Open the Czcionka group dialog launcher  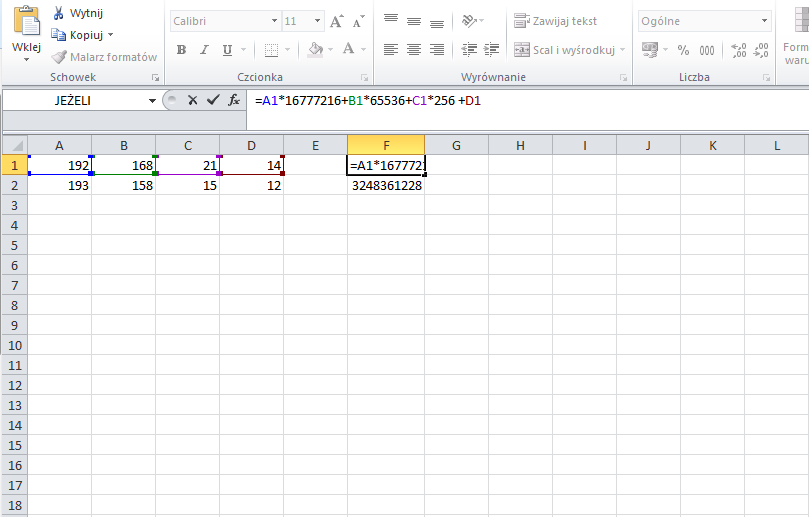click(x=365, y=78)
